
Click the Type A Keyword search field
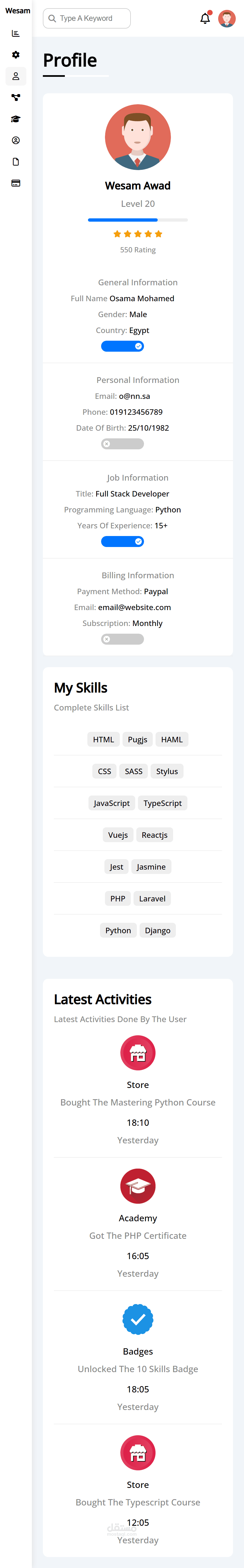tap(87, 18)
